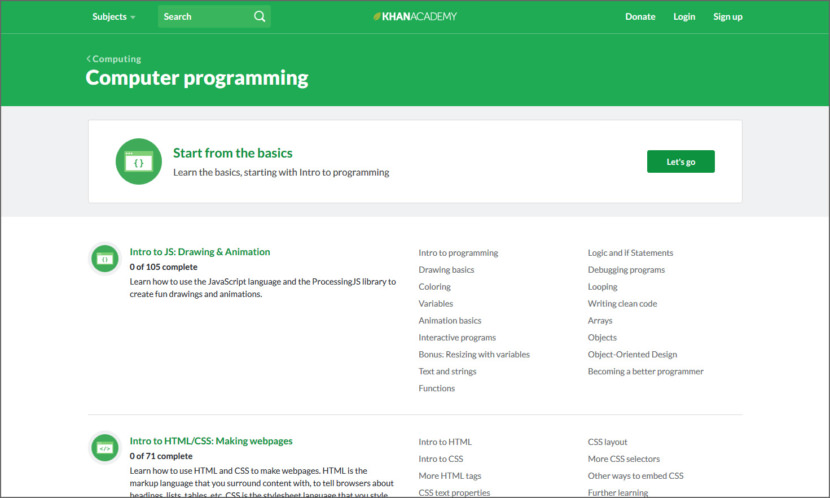Click the Start from the basics circle icon
830x498 pixels.
click(x=139, y=161)
